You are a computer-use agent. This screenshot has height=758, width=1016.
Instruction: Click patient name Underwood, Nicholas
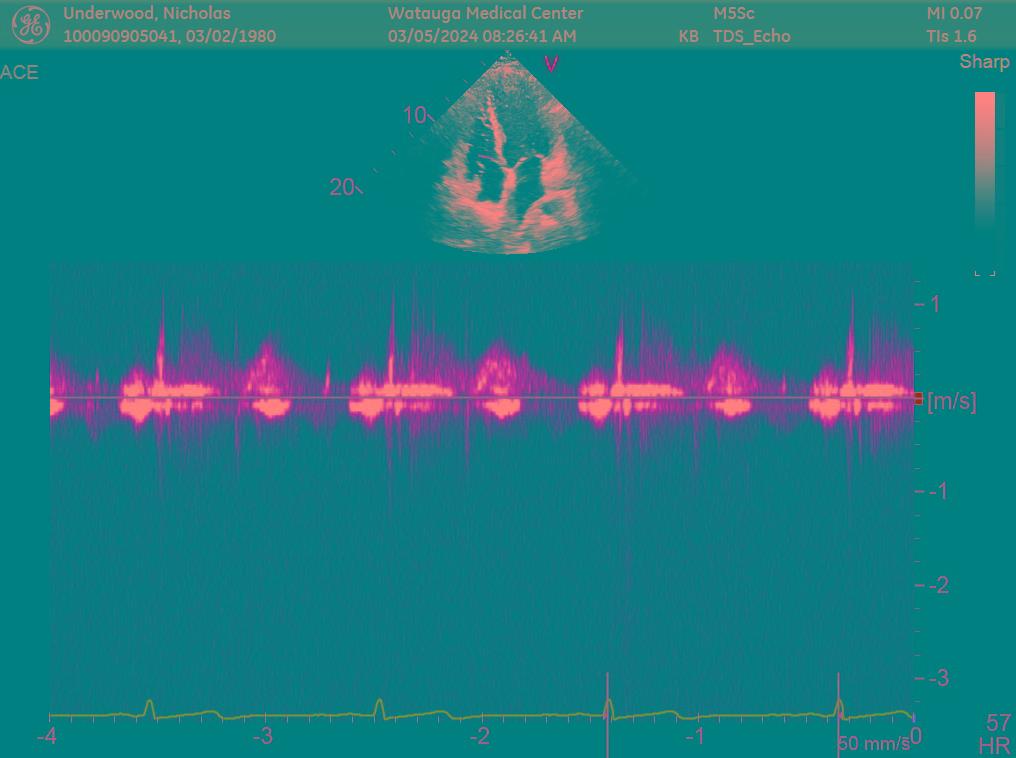[147, 14]
